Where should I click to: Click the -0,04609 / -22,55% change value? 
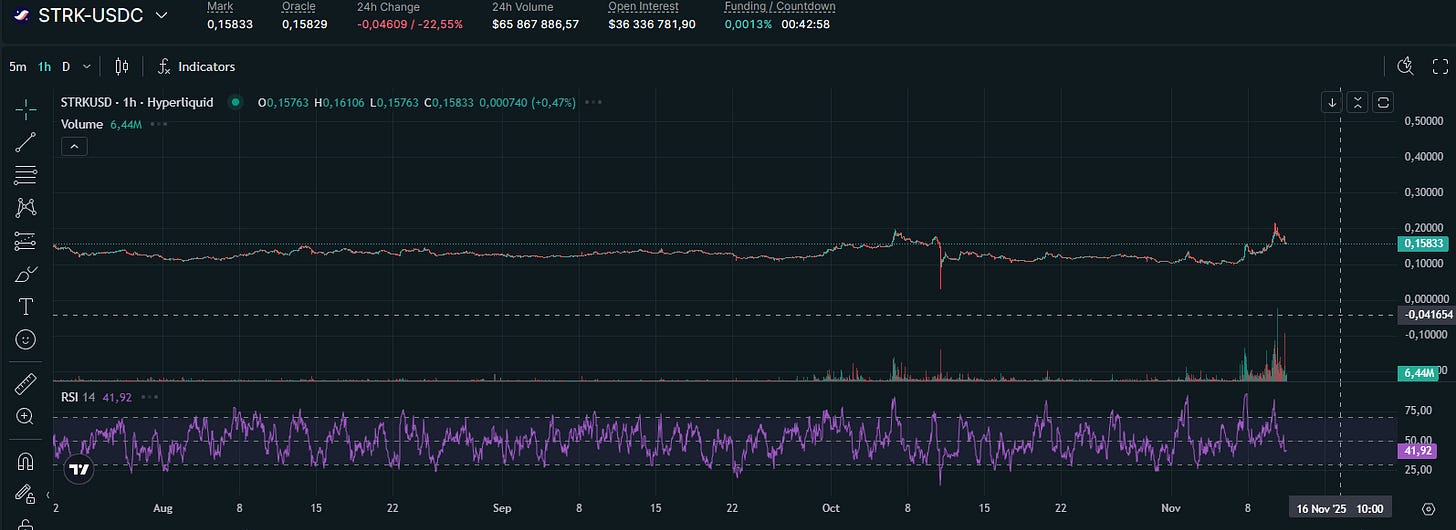pyautogui.click(x=410, y=23)
